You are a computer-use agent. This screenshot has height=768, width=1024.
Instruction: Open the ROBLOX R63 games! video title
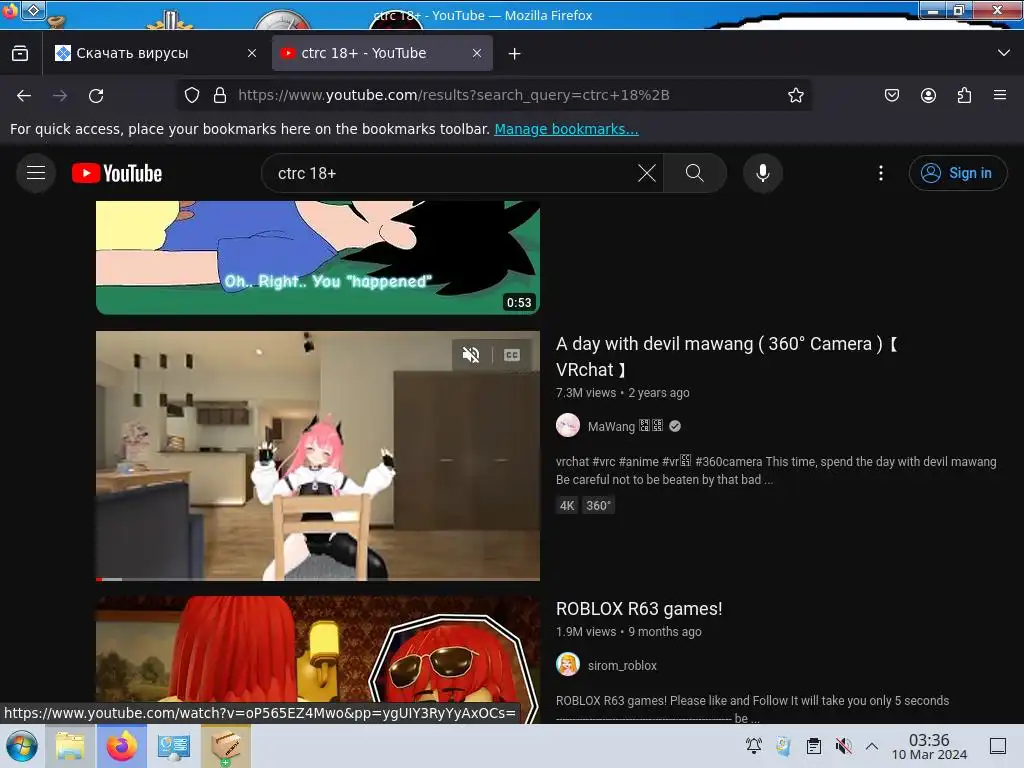(639, 609)
